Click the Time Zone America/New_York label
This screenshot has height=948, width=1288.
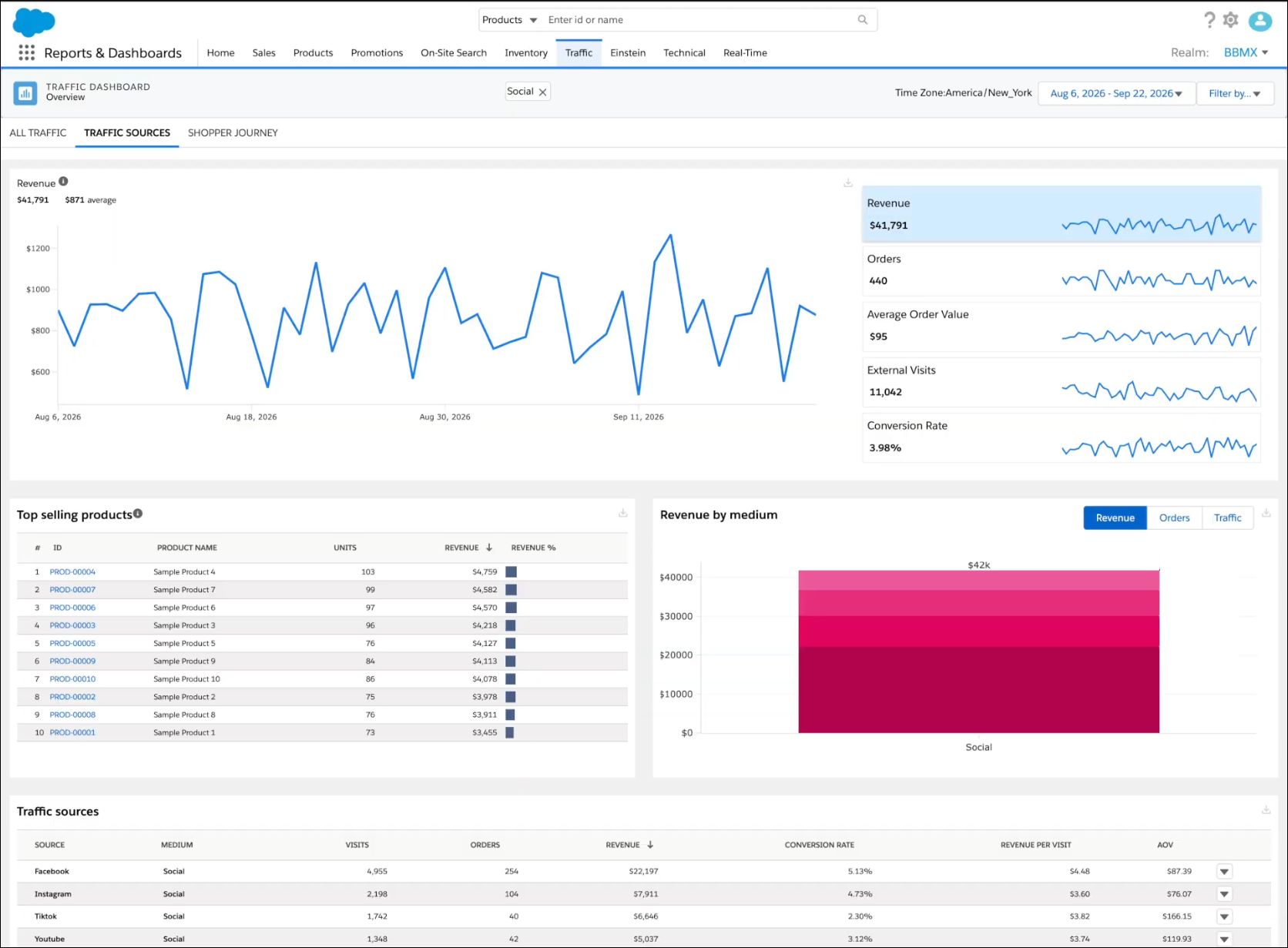pyautogui.click(x=963, y=93)
